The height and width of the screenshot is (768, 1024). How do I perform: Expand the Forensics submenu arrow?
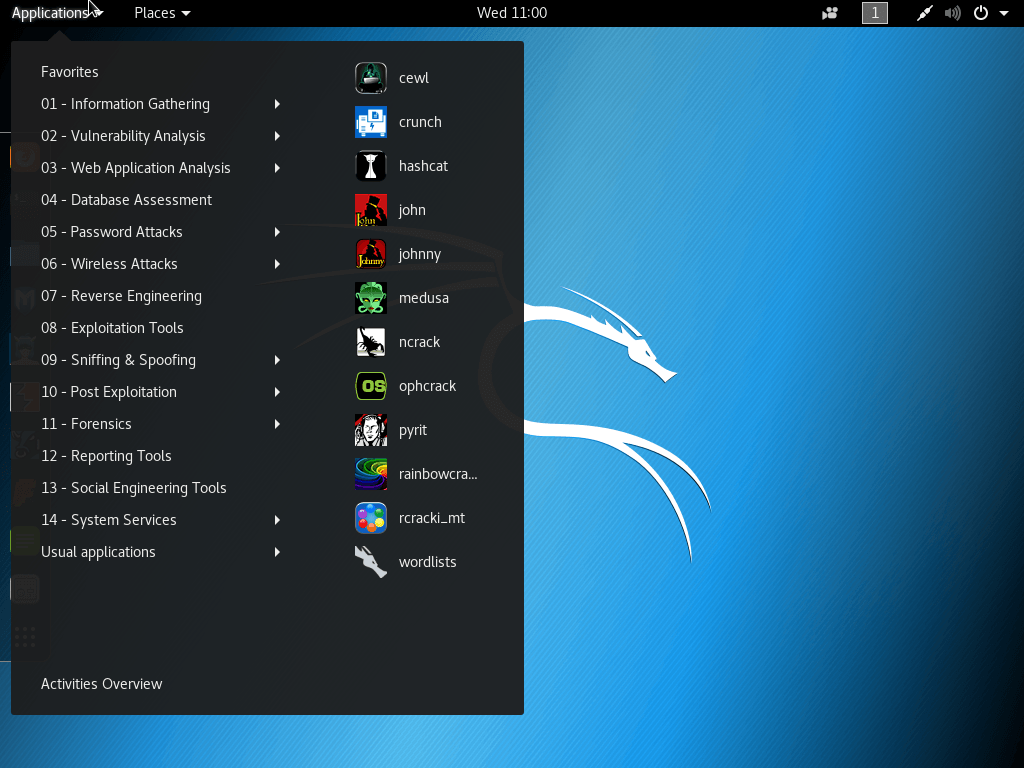tap(277, 424)
